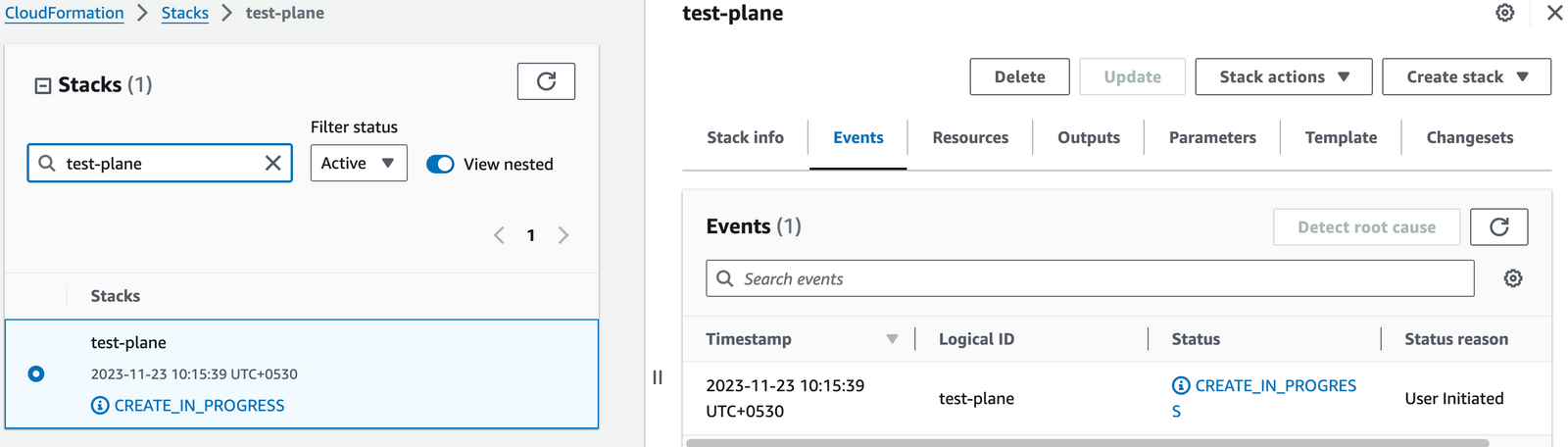Click the Update button

(x=1132, y=76)
